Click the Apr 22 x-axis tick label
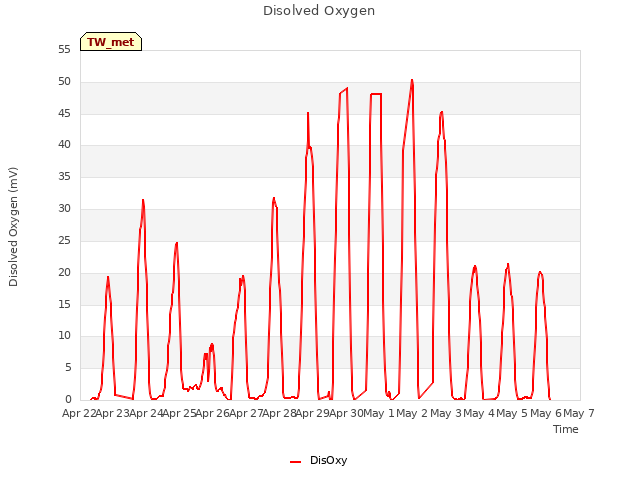640x480 pixels. 79,413
